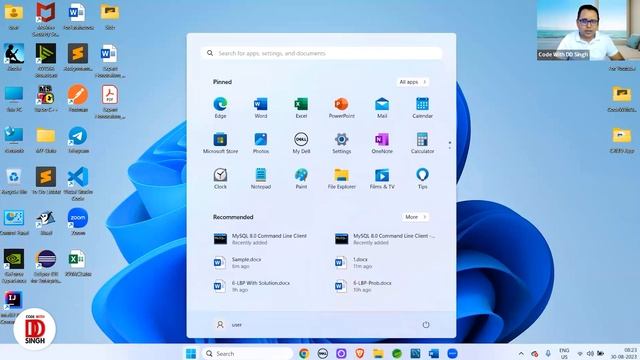Click More recommended items button

pos(415,217)
